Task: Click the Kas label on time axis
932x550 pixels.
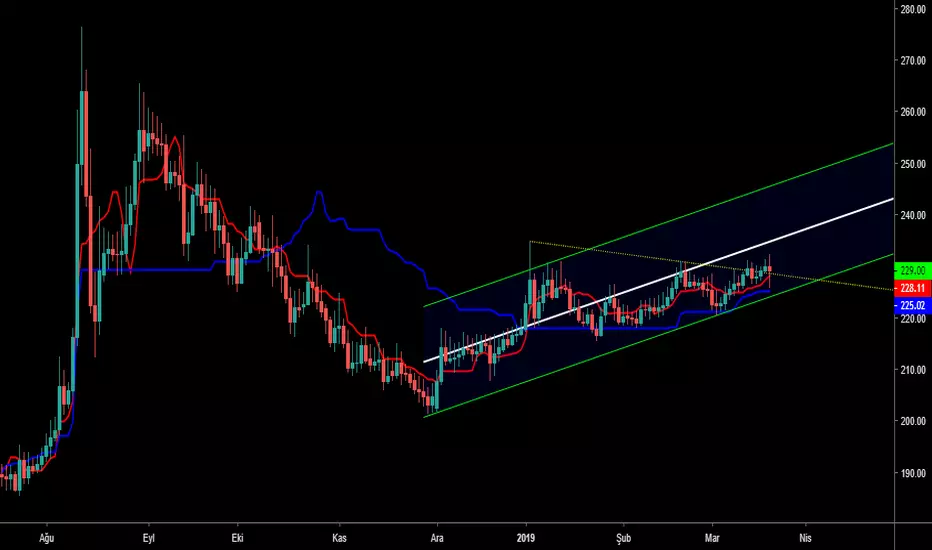Action: [x=339, y=538]
